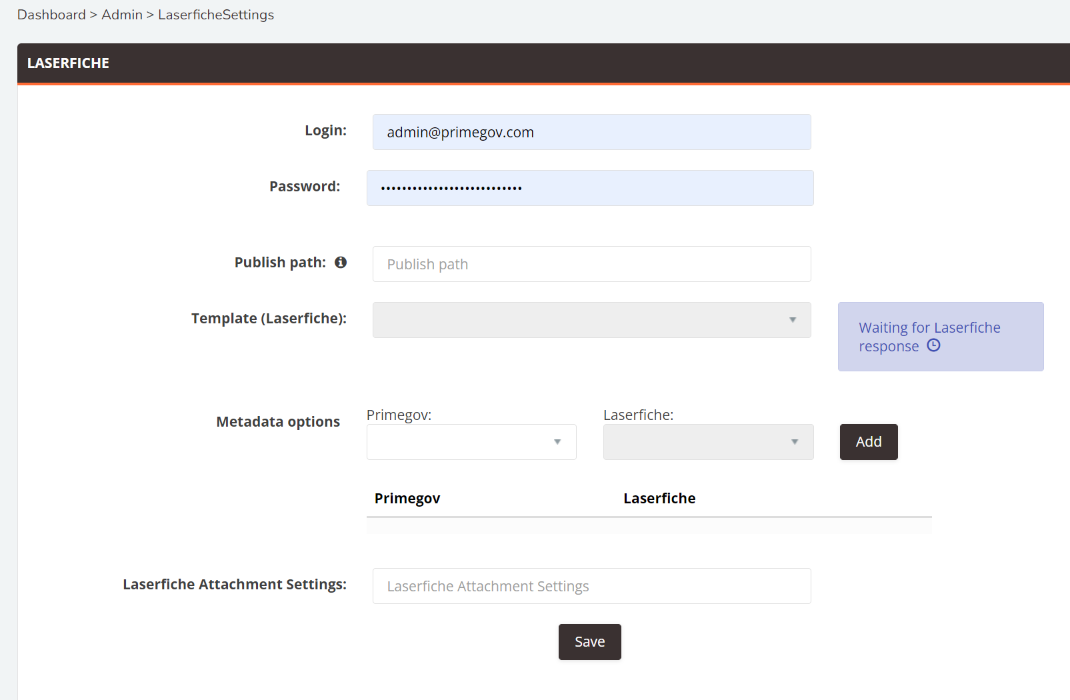Viewport: 1070px width, 700px height.
Task: Click the Publish path: label
Action: (280, 262)
